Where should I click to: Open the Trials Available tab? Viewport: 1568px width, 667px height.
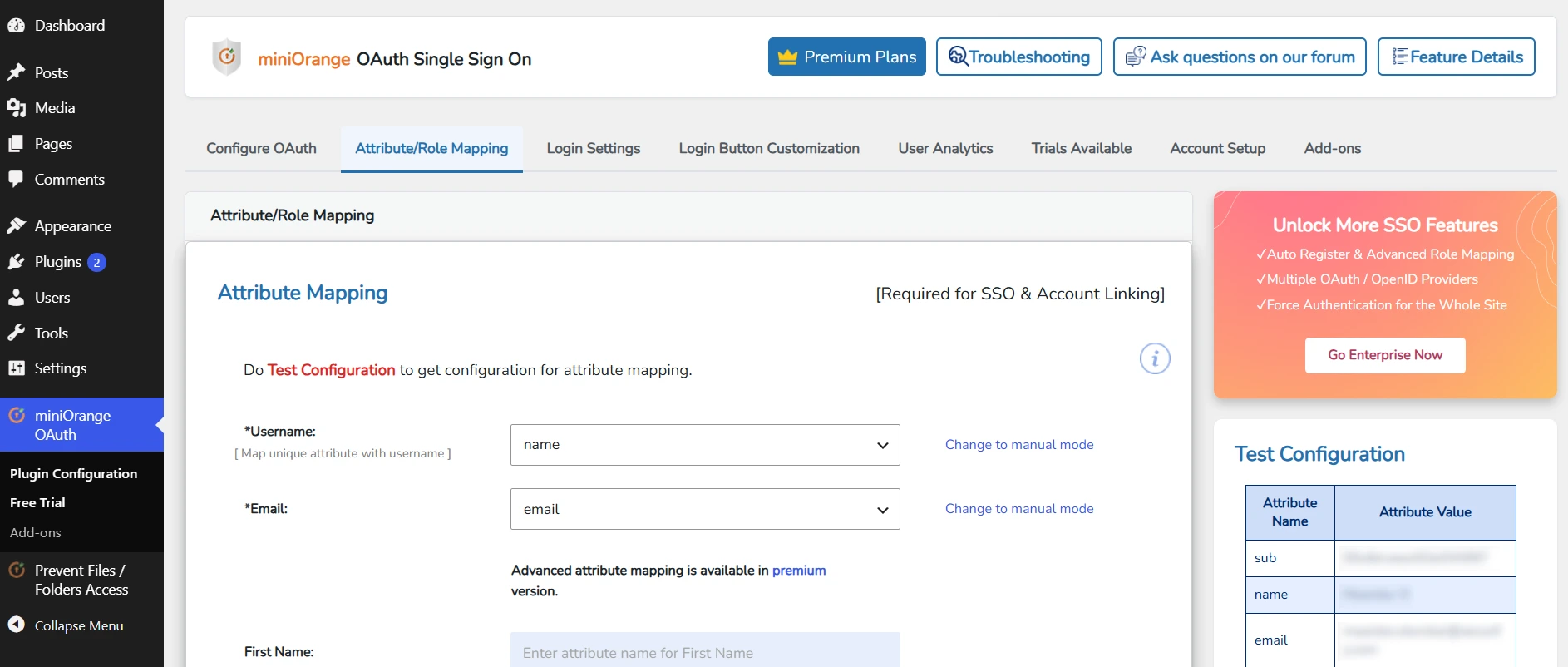point(1082,149)
